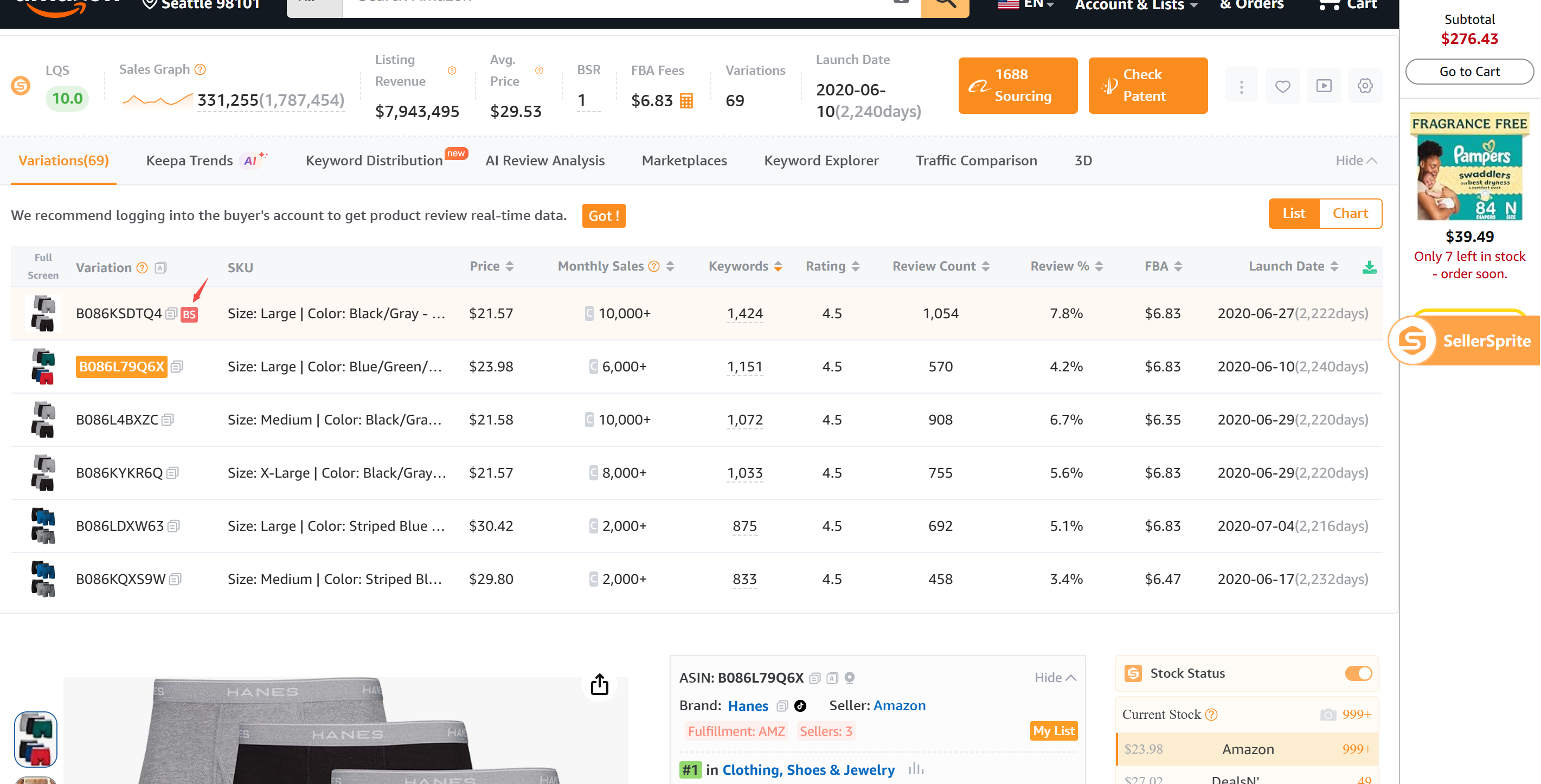Copy ASIN B086L79Q6X in table row
1541x784 pixels.
(x=176, y=367)
